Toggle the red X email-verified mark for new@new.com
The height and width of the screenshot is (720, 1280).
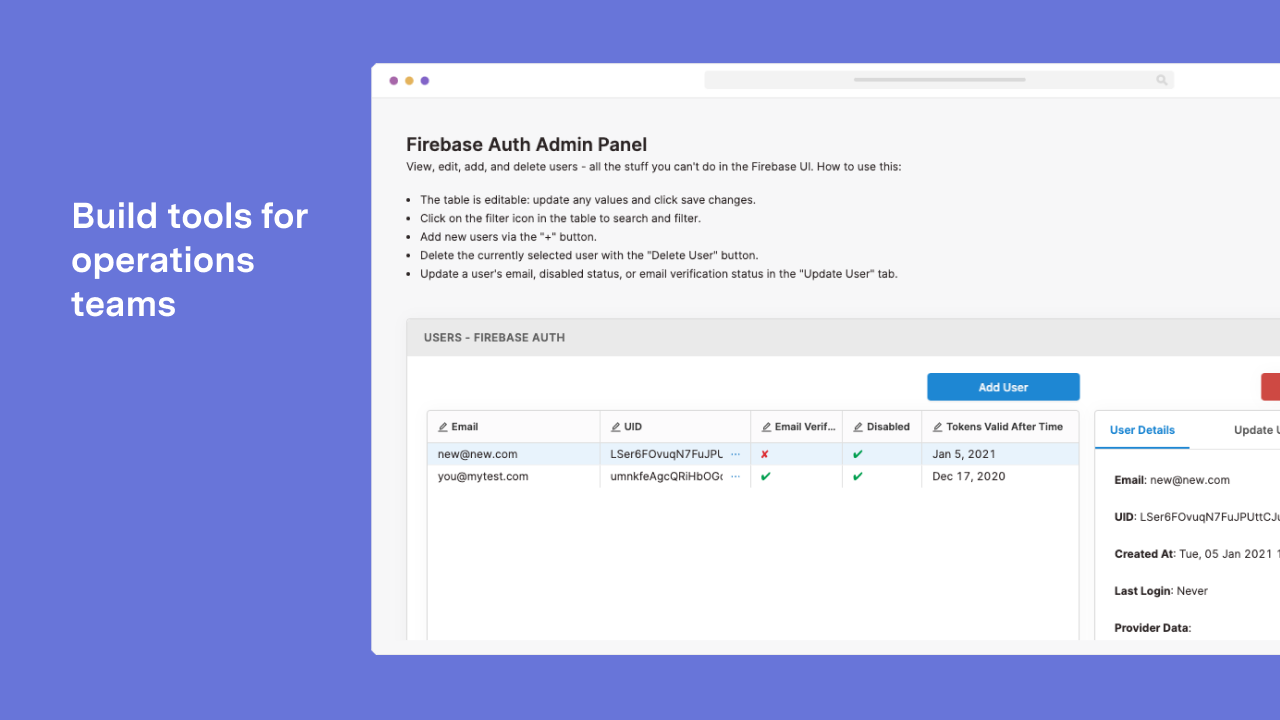click(x=765, y=454)
